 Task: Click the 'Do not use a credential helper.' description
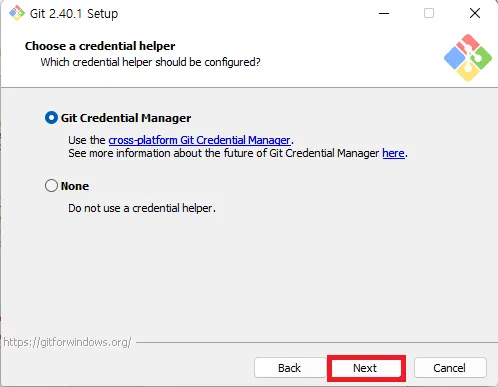pos(142,208)
